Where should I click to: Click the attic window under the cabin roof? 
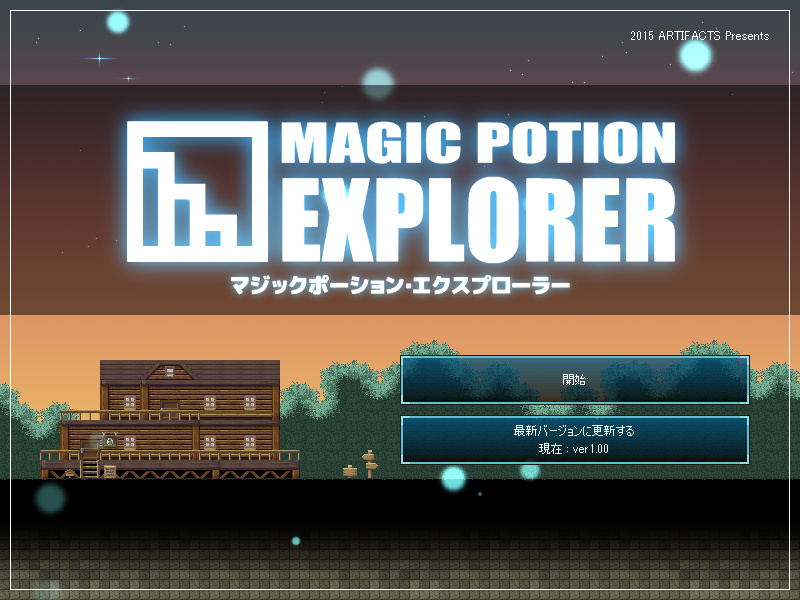click(x=170, y=372)
